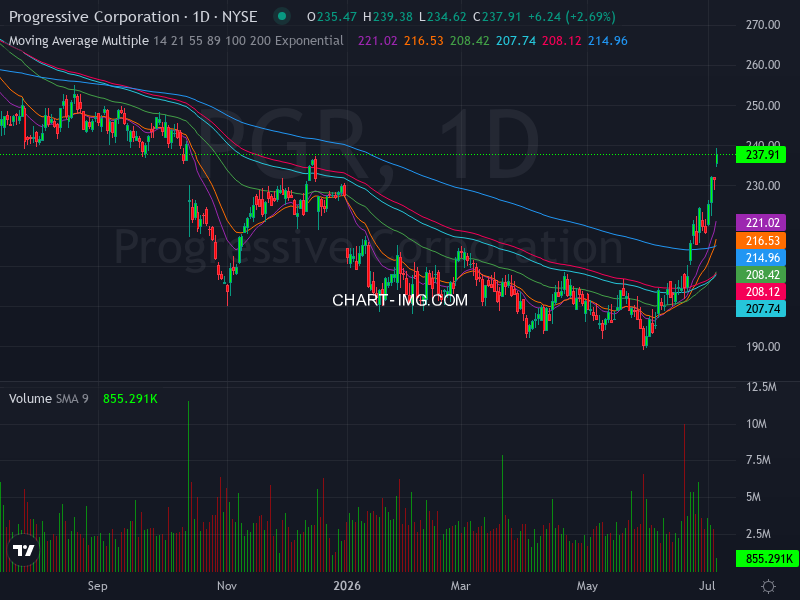The image size is (800, 600).
Task: Click the Jul date label on time axis
Action: pyautogui.click(x=707, y=586)
